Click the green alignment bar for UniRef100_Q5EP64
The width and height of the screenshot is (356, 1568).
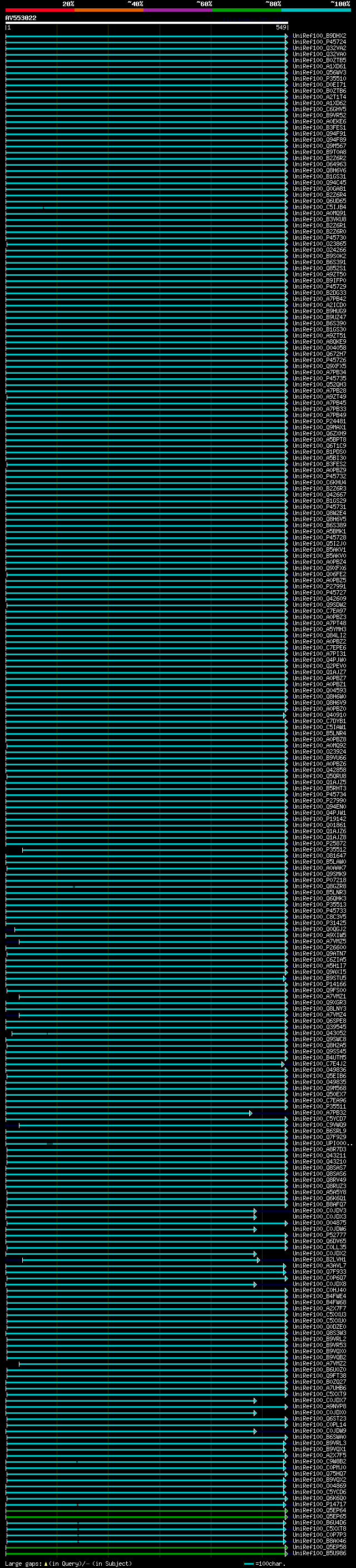coord(147,1510)
